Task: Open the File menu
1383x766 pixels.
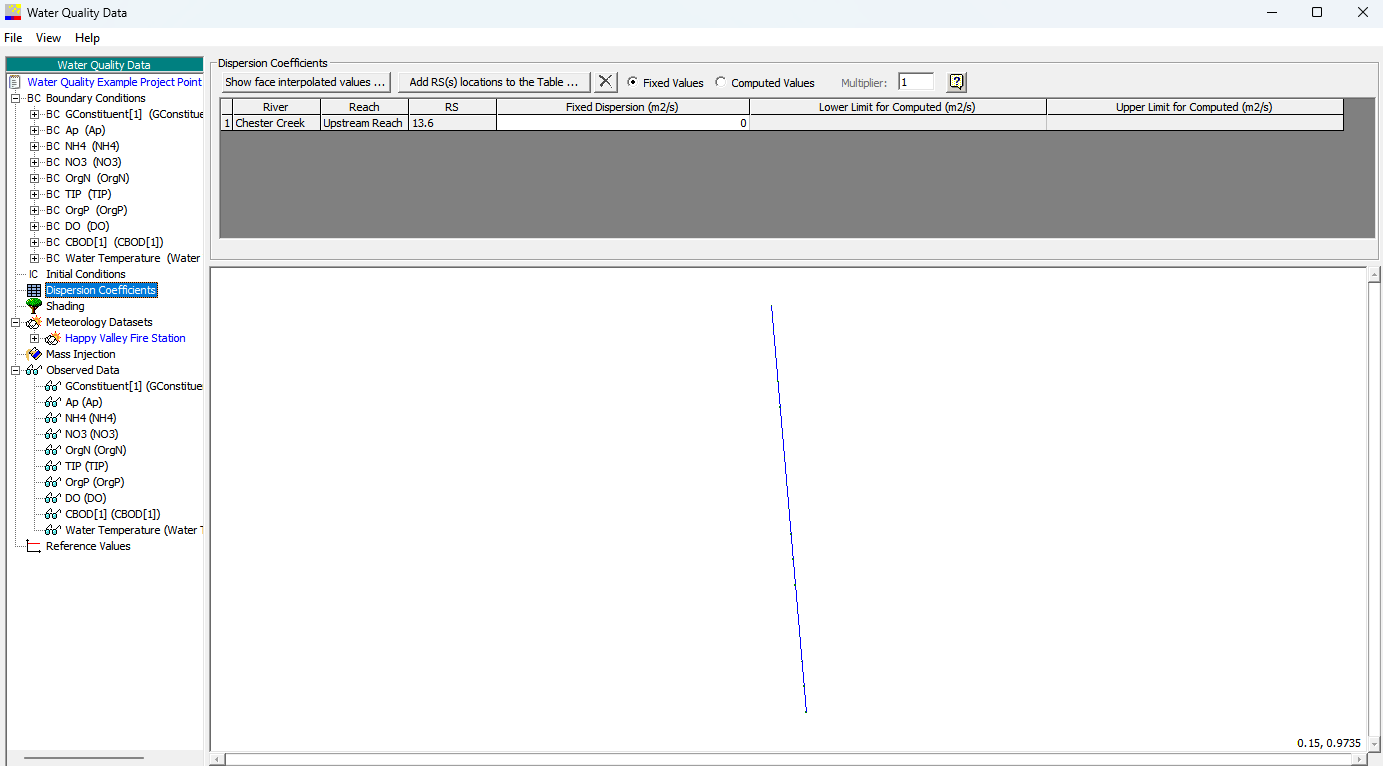Action: (x=13, y=38)
